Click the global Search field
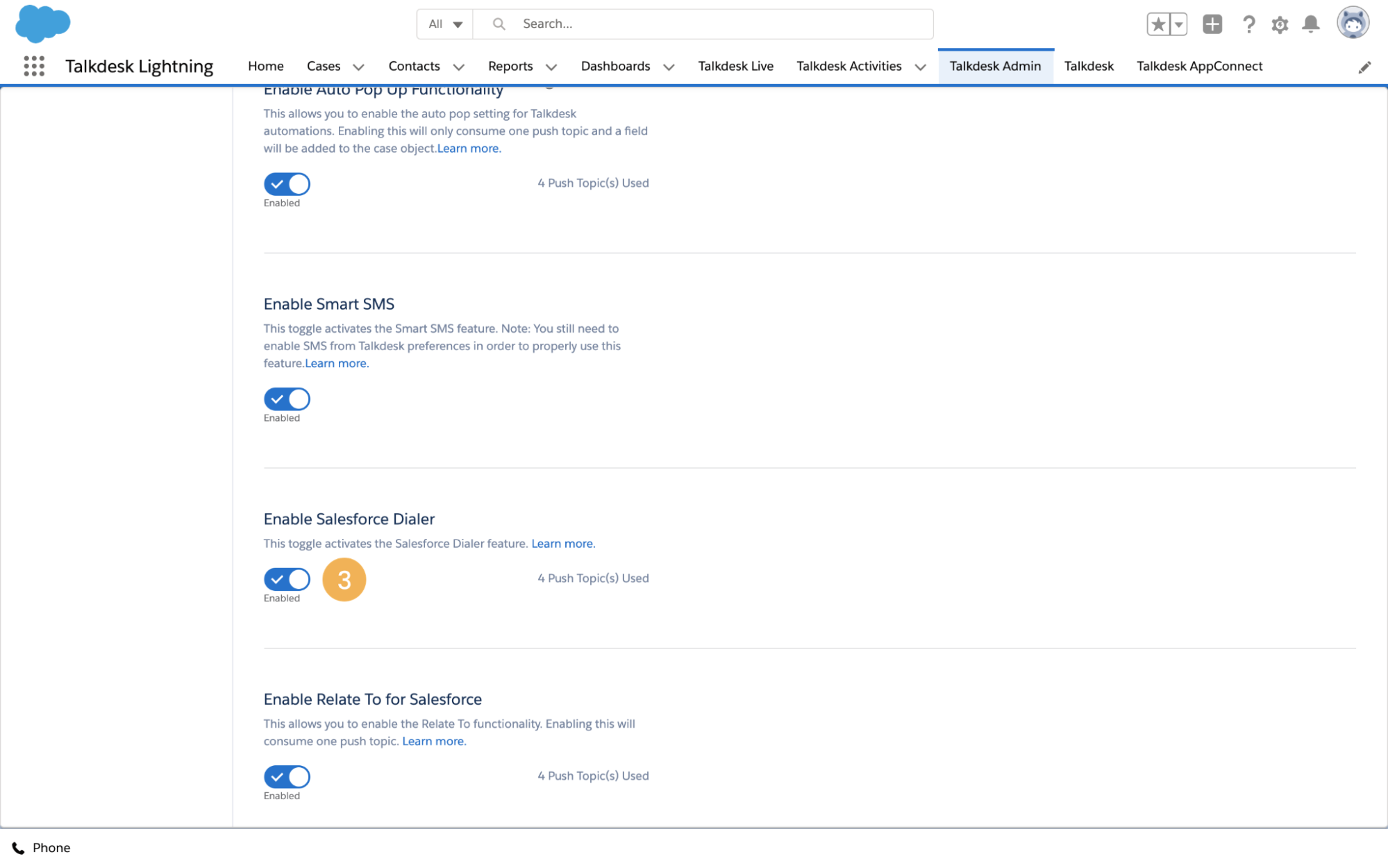 tap(694, 23)
